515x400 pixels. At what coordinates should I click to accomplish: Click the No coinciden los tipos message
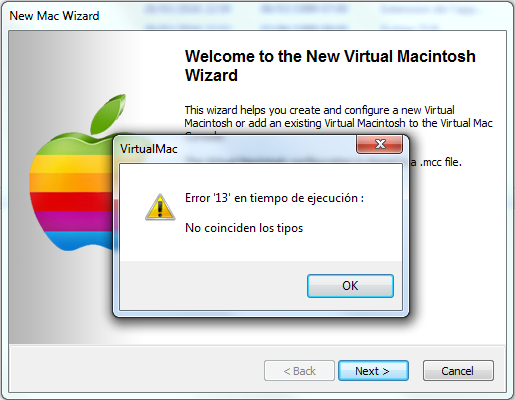click(x=244, y=228)
